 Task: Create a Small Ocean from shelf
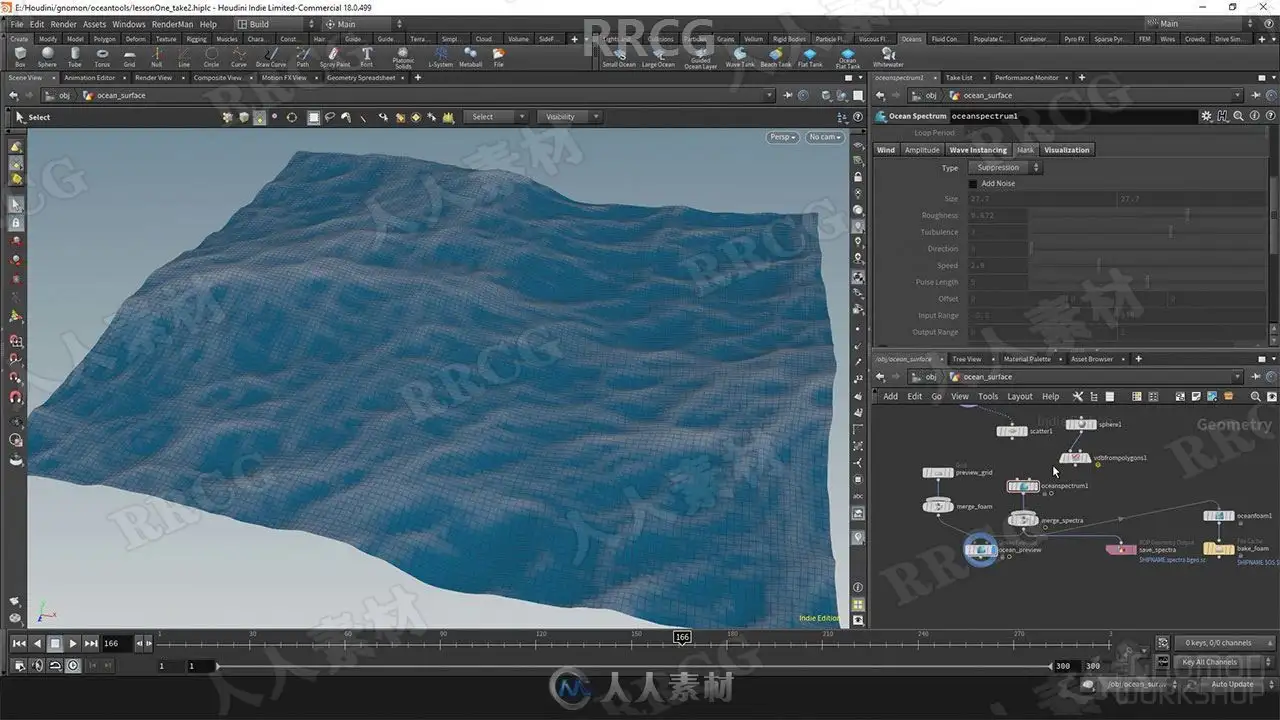click(x=620, y=57)
